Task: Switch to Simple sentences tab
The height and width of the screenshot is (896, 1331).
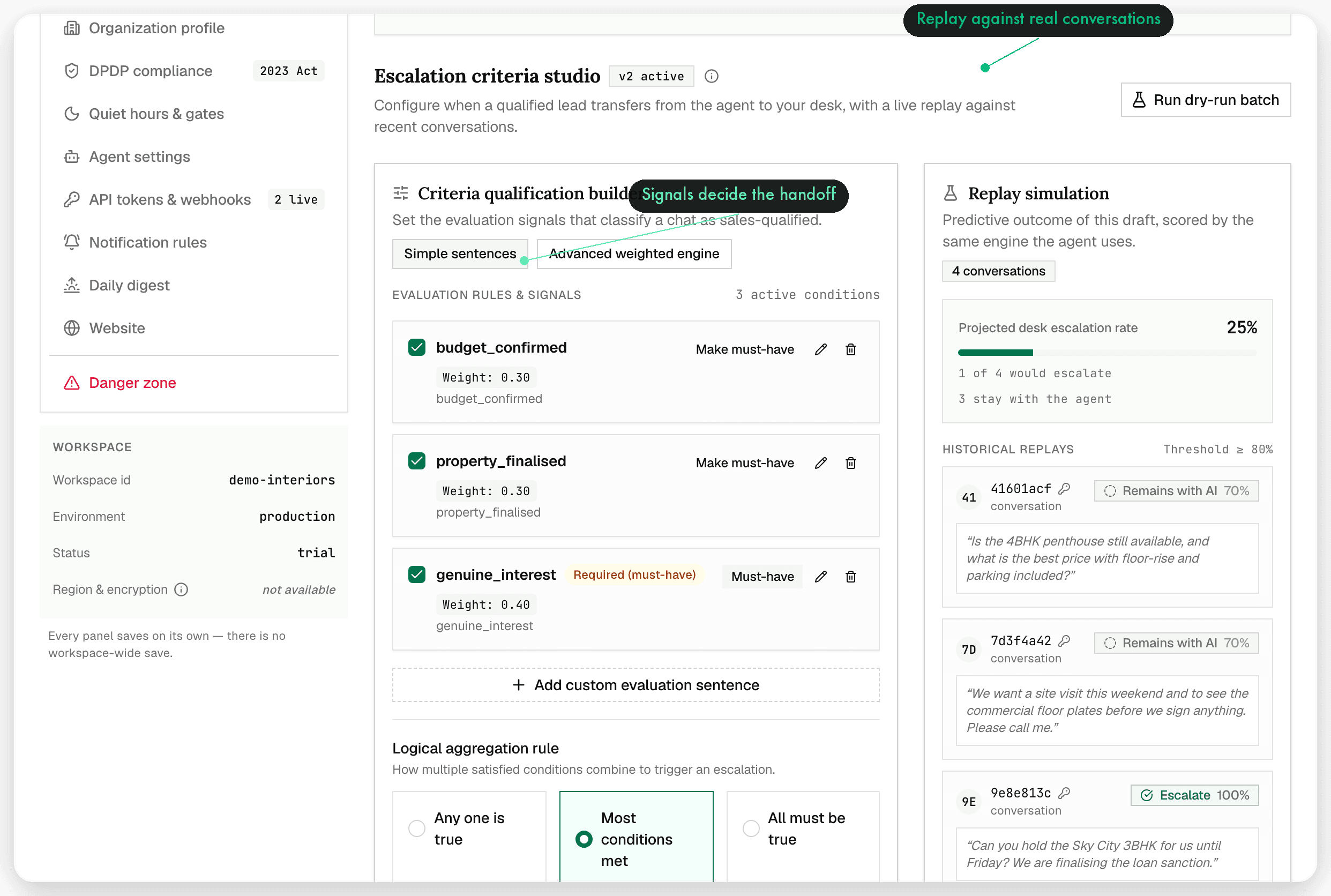Action: coord(460,253)
